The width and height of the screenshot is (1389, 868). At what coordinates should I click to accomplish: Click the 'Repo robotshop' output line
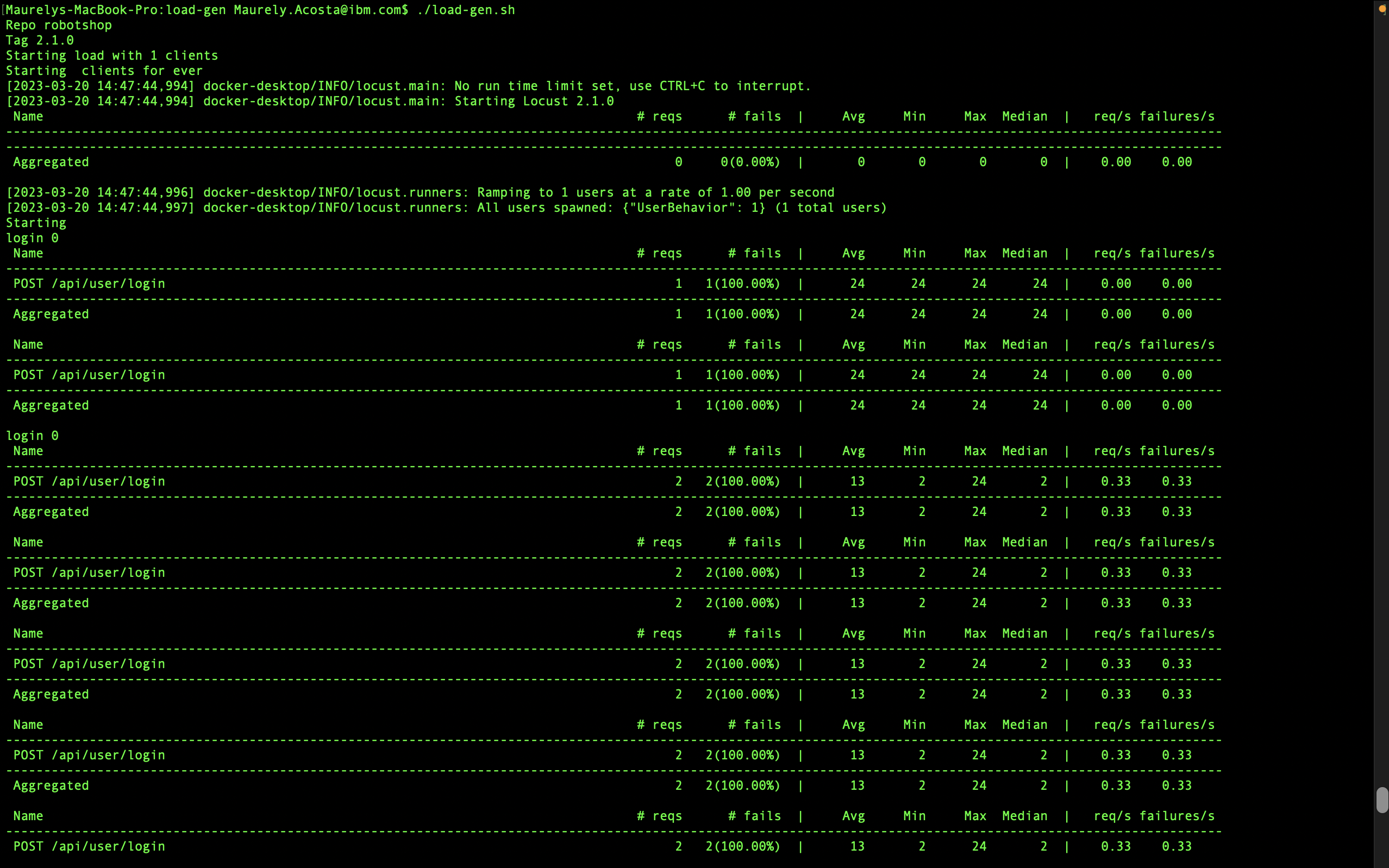click(x=59, y=26)
